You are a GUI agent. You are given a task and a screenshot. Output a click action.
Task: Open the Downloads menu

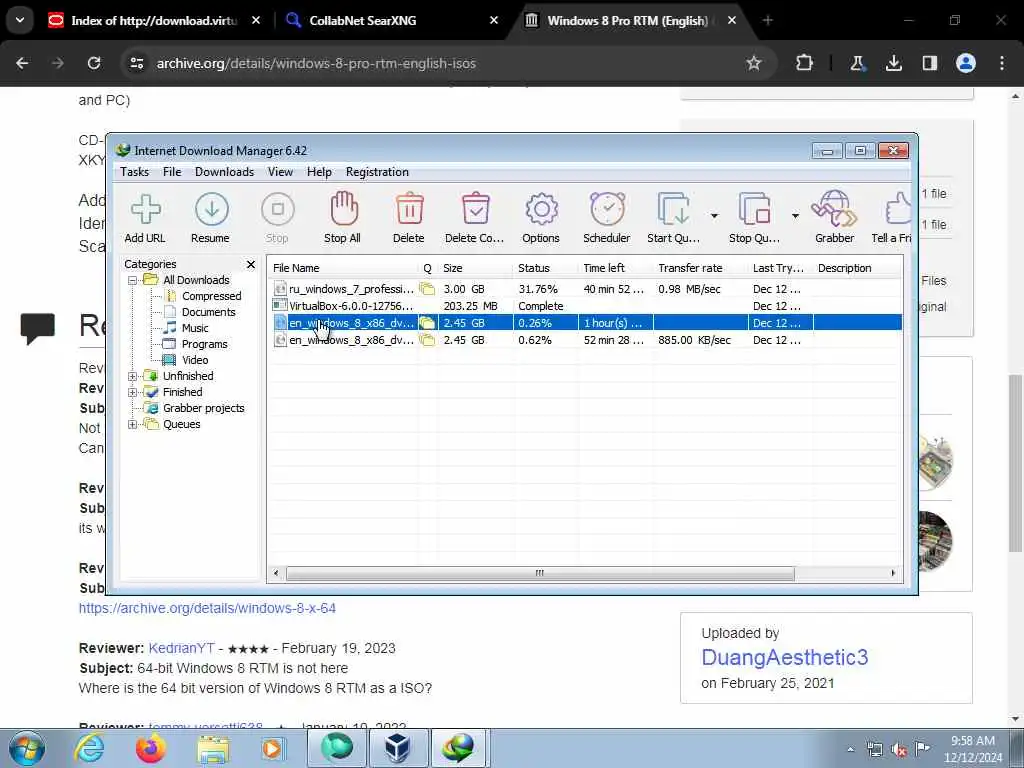[x=225, y=172]
